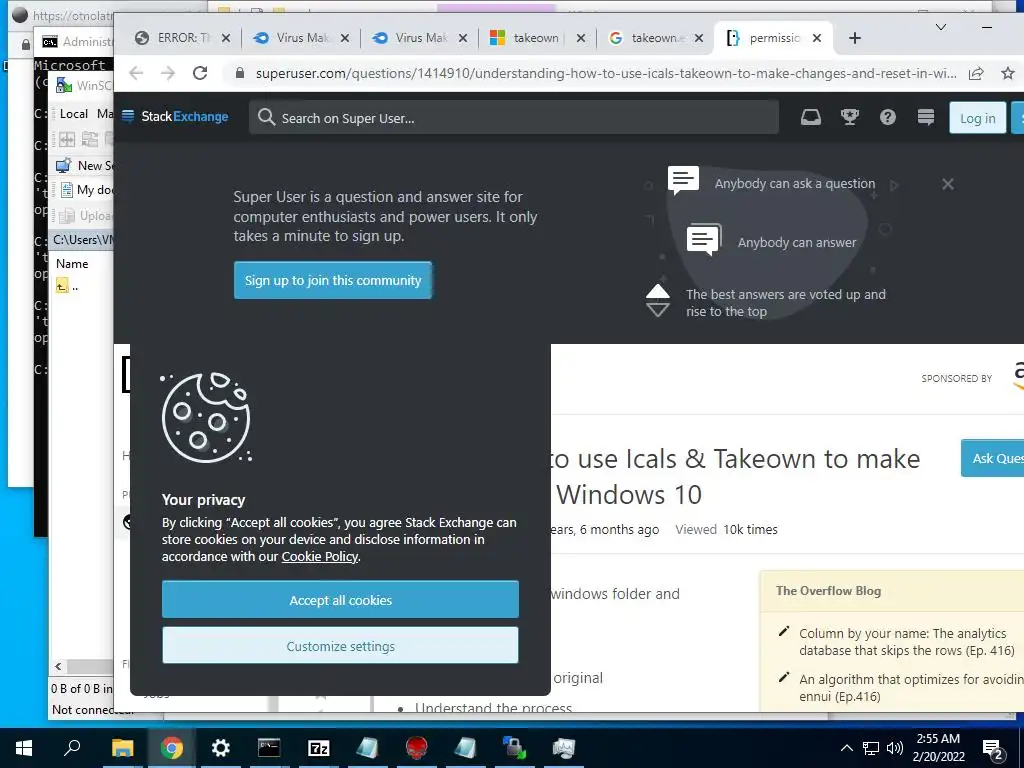Viewport: 1024px width, 768px height.
Task: Close the takeown Microsoft tab
Action: click(x=581, y=38)
